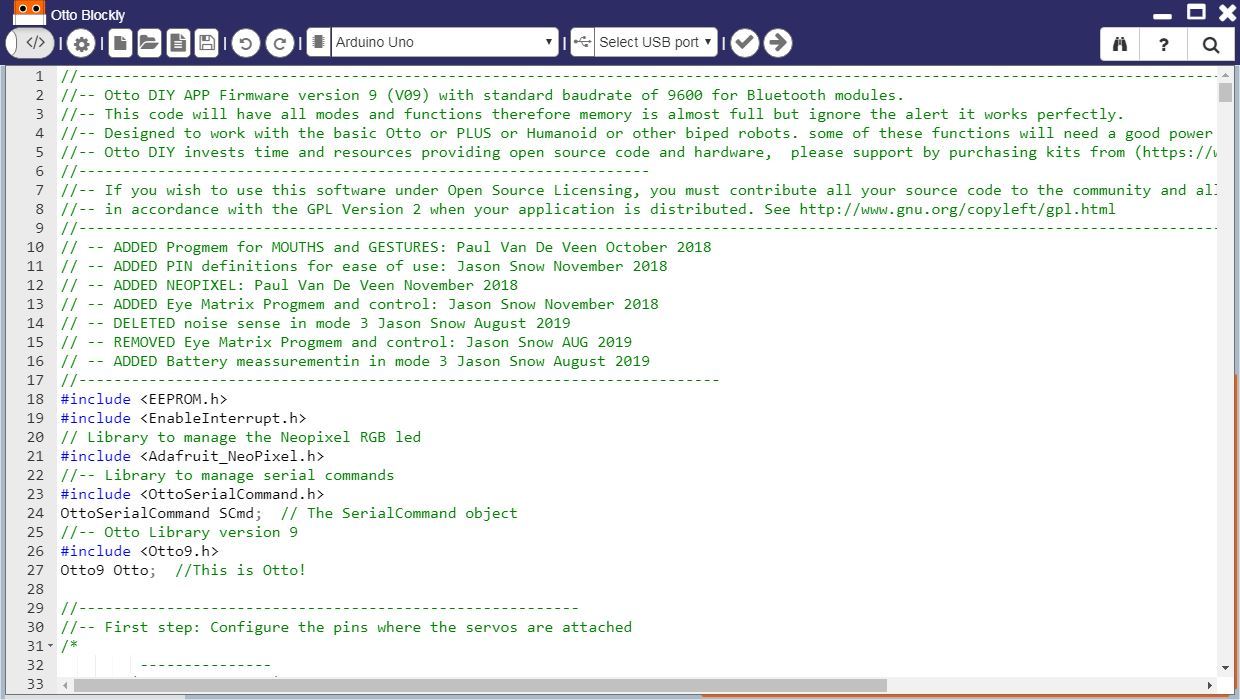Click the scroll right arrow

1209,686
